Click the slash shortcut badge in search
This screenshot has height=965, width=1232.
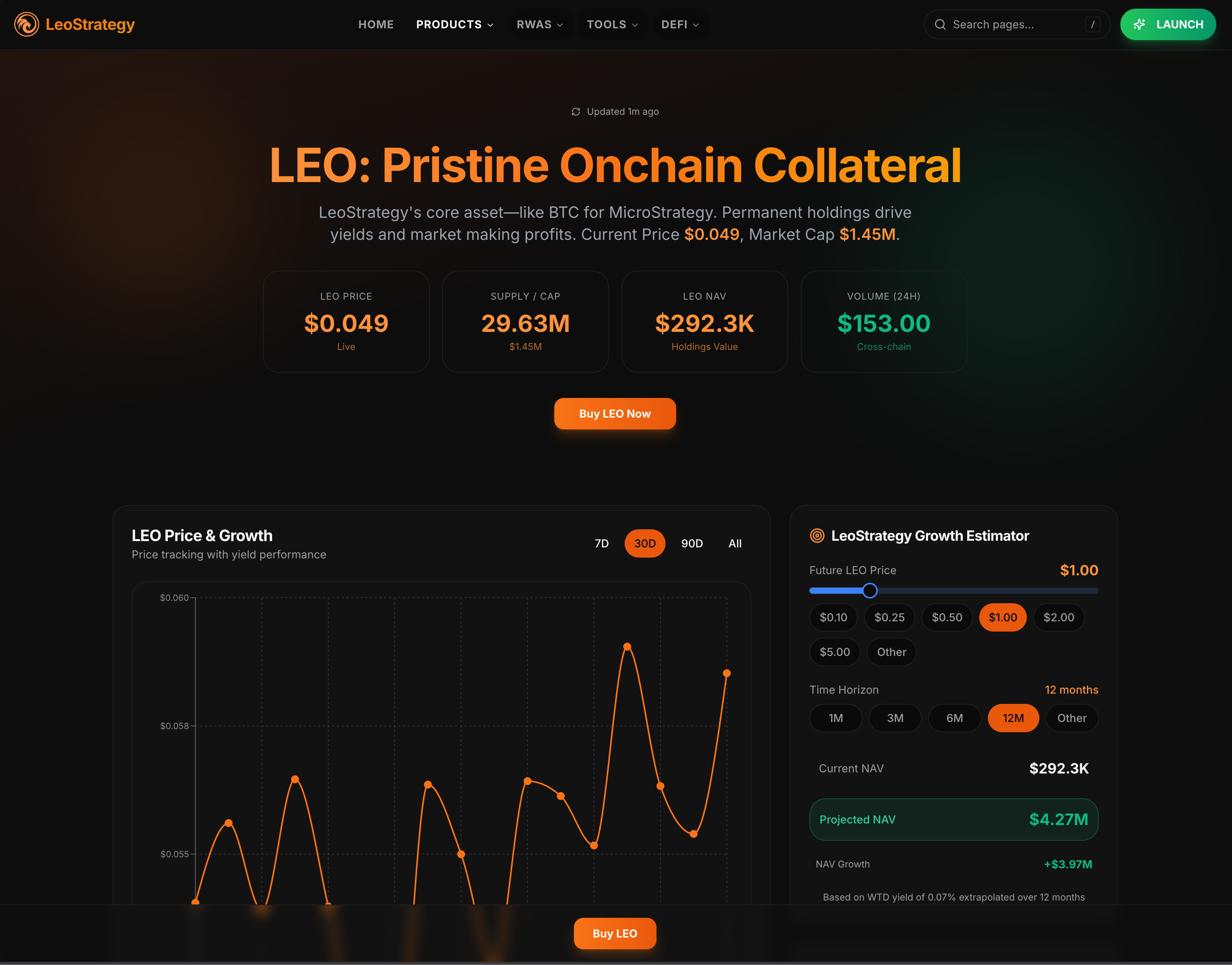(x=1092, y=24)
